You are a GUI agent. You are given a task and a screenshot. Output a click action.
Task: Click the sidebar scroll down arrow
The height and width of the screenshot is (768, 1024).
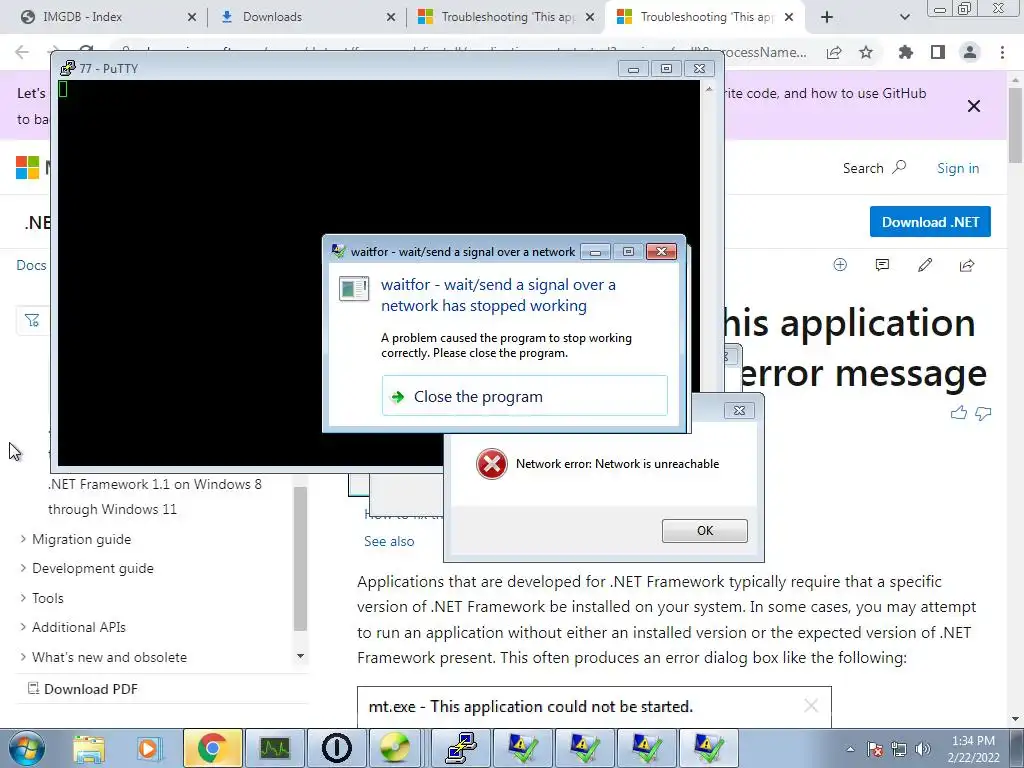point(300,656)
